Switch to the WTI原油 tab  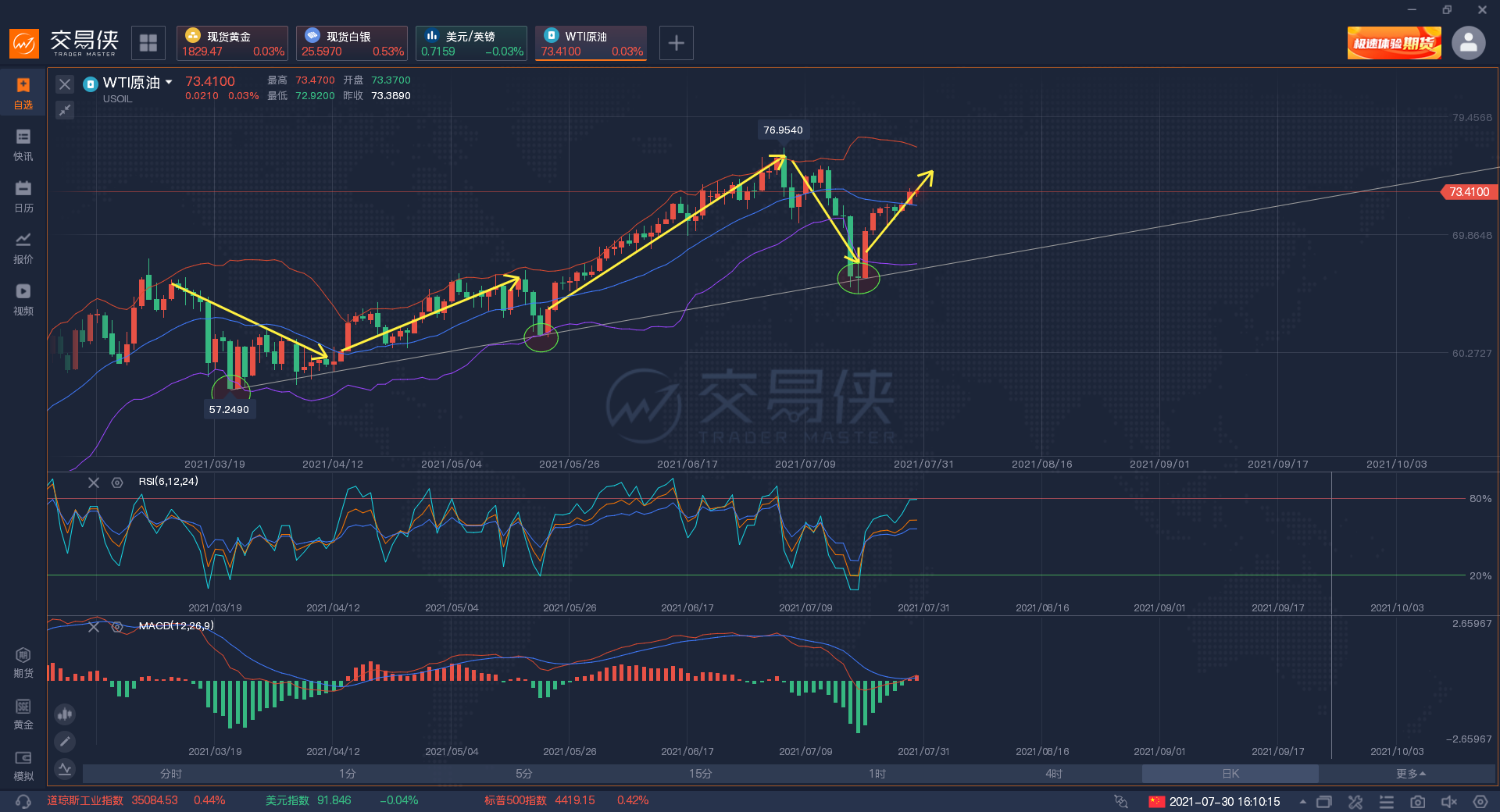pos(591,43)
